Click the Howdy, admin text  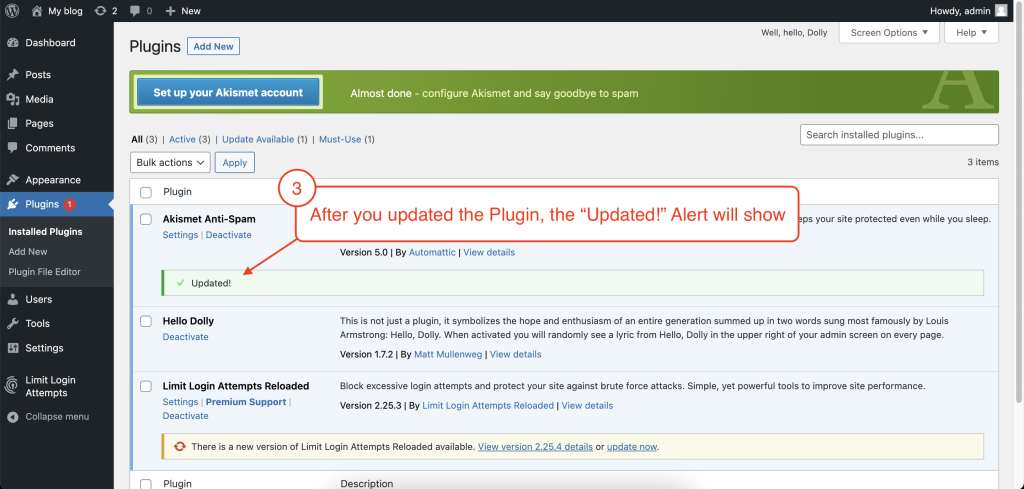960,10
